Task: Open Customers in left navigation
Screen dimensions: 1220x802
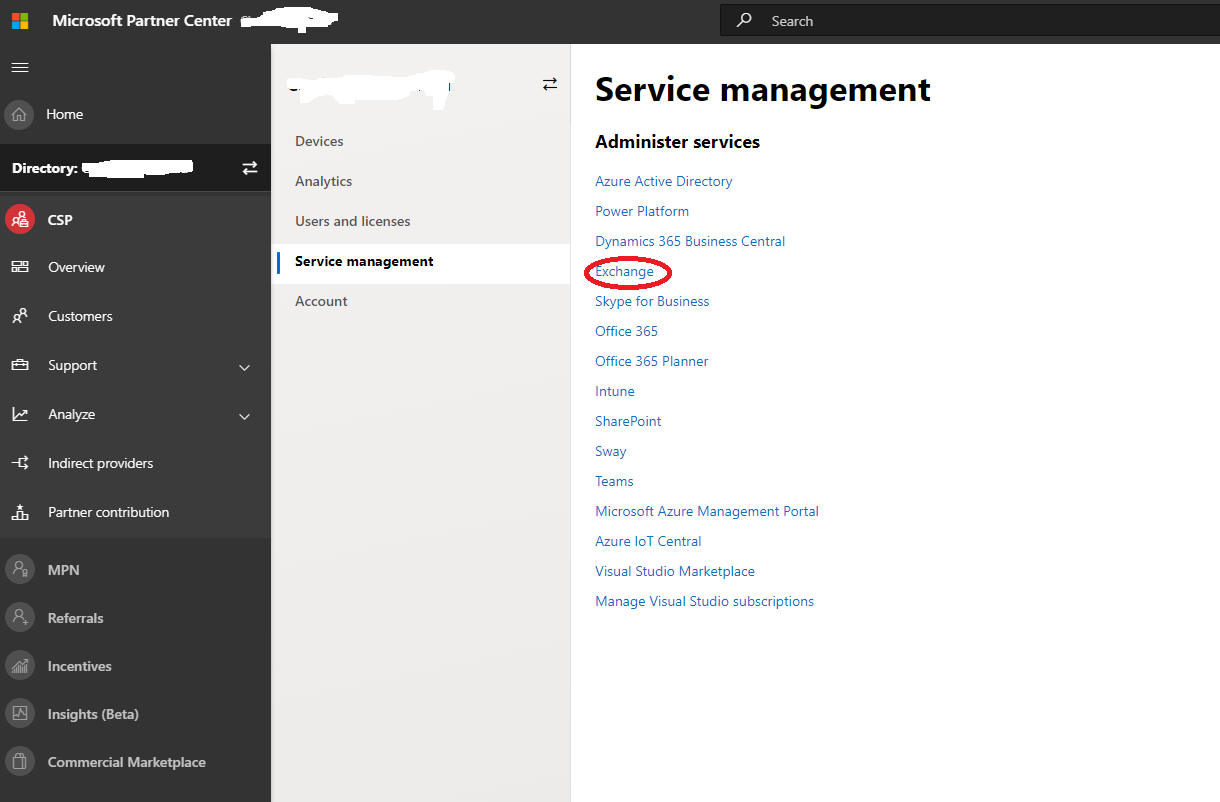Action: [80, 316]
